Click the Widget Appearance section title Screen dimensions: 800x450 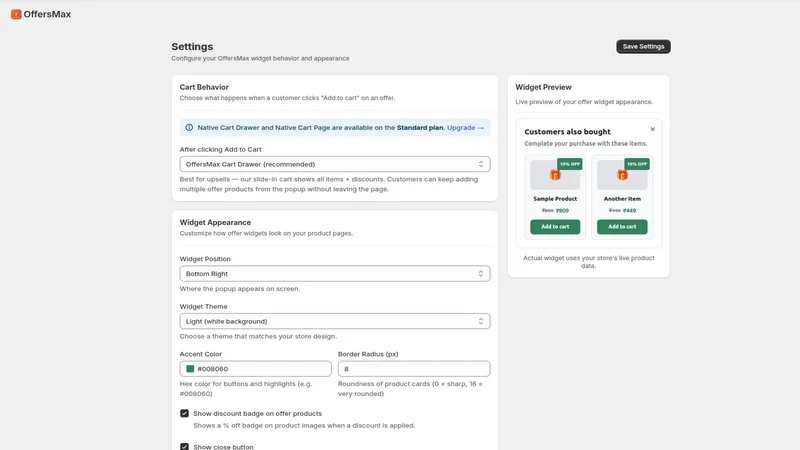pos(215,222)
